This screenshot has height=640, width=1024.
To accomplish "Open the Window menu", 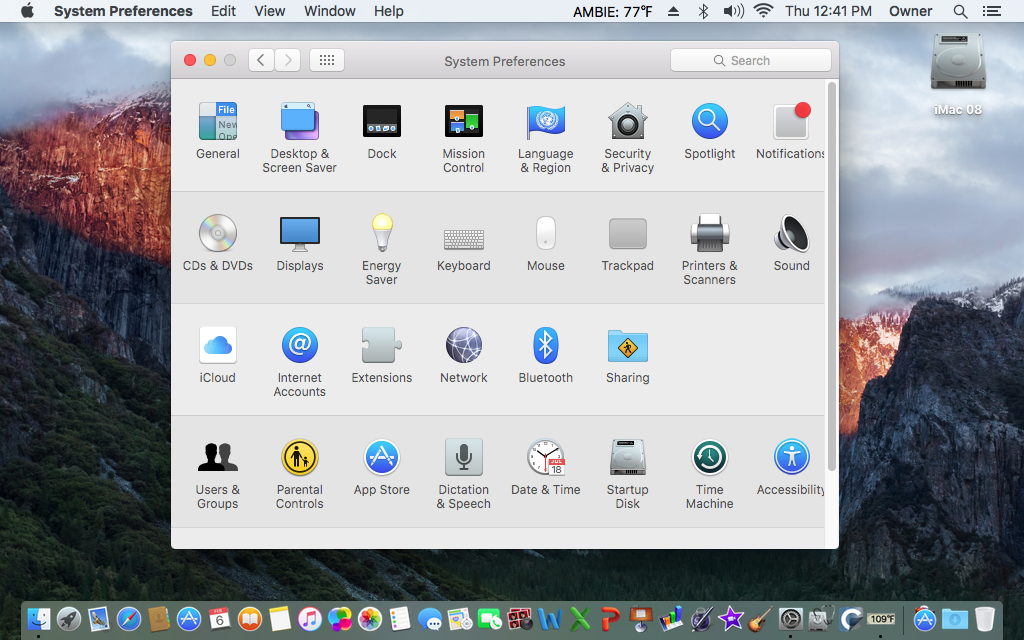I will 330,11.
